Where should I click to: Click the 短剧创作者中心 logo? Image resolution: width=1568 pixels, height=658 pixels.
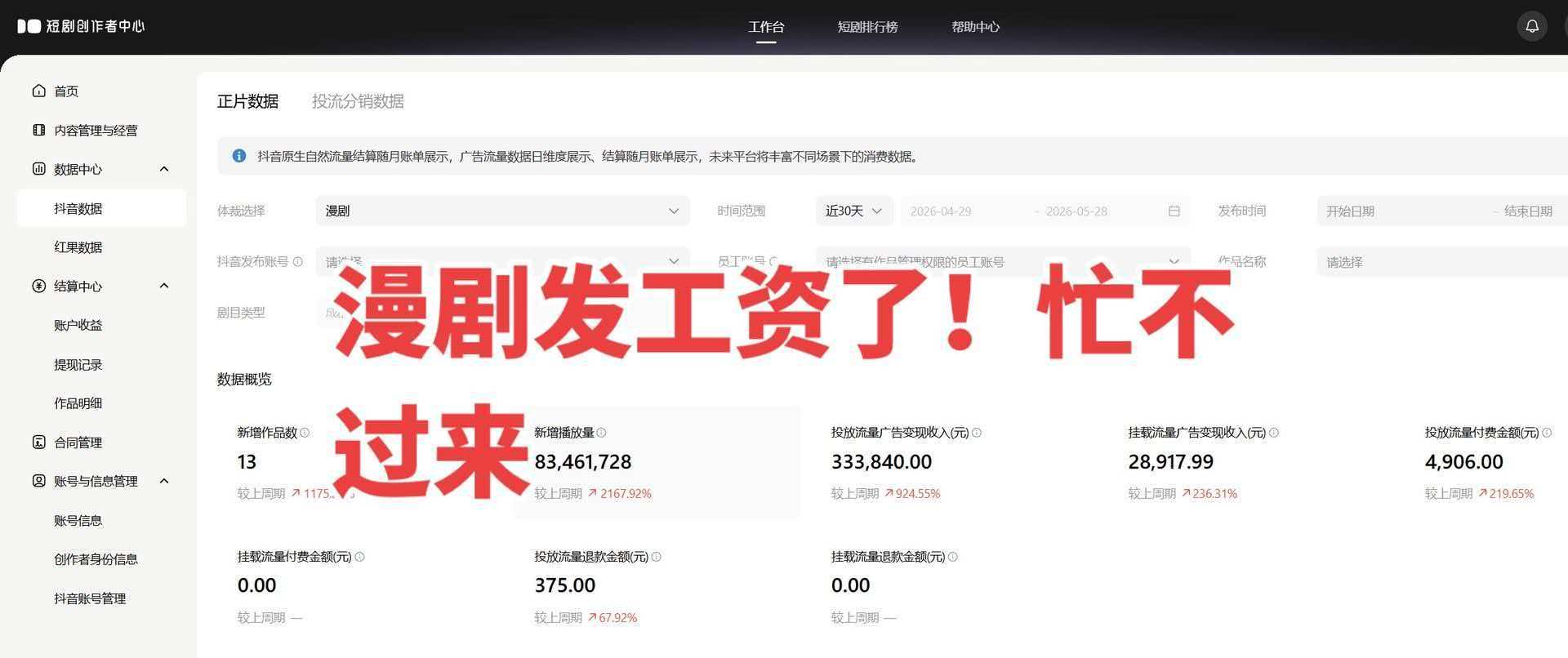pyautogui.click(x=81, y=26)
